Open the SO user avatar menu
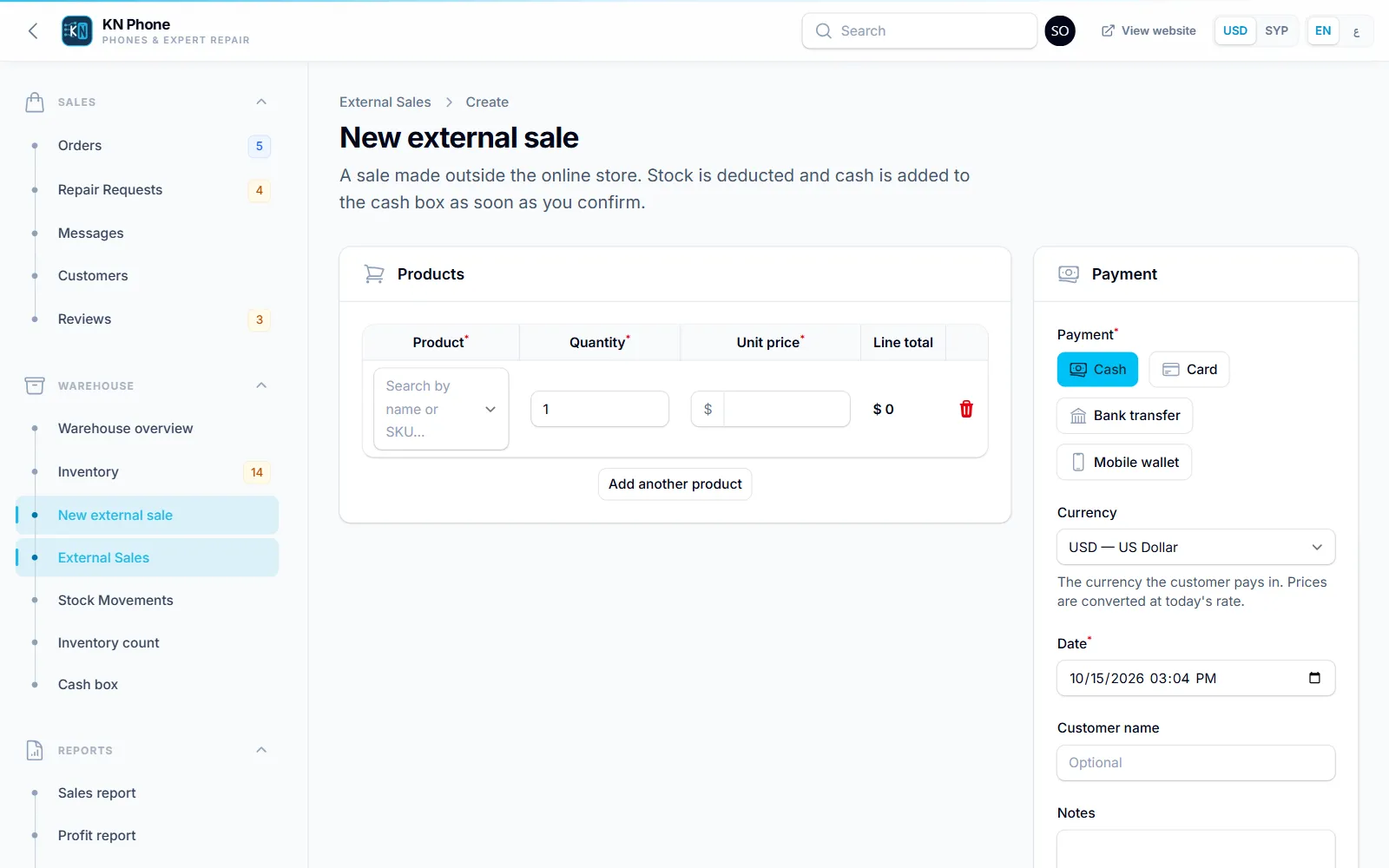Image resolution: width=1389 pixels, height=868 pixels. (x=1060, y=31)
